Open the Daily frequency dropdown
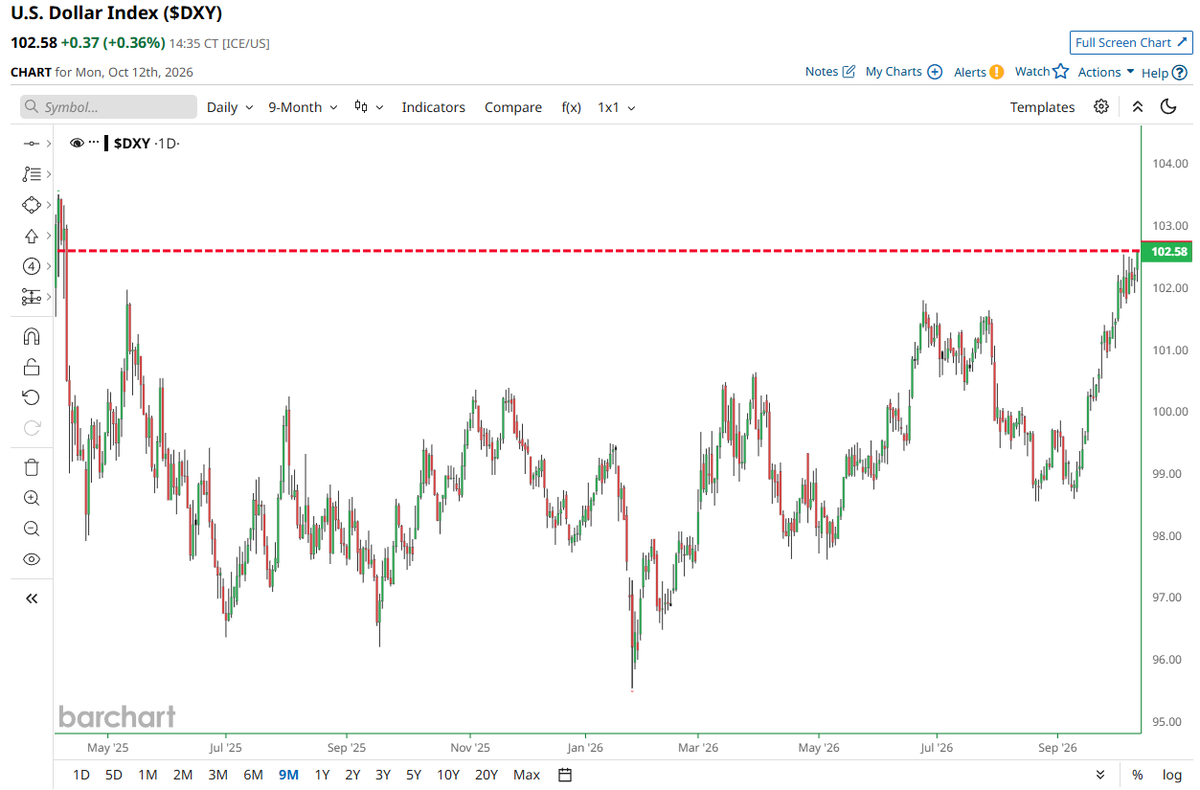This screenshot has height=790, width=1200. coord(229,107)
